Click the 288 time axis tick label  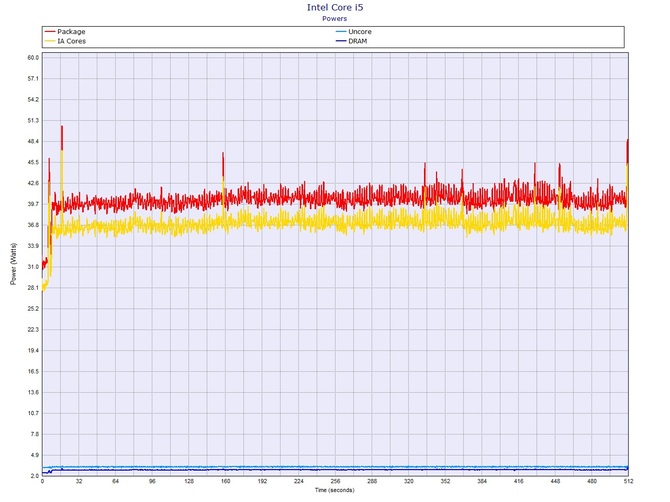click(x=372, y=481)
